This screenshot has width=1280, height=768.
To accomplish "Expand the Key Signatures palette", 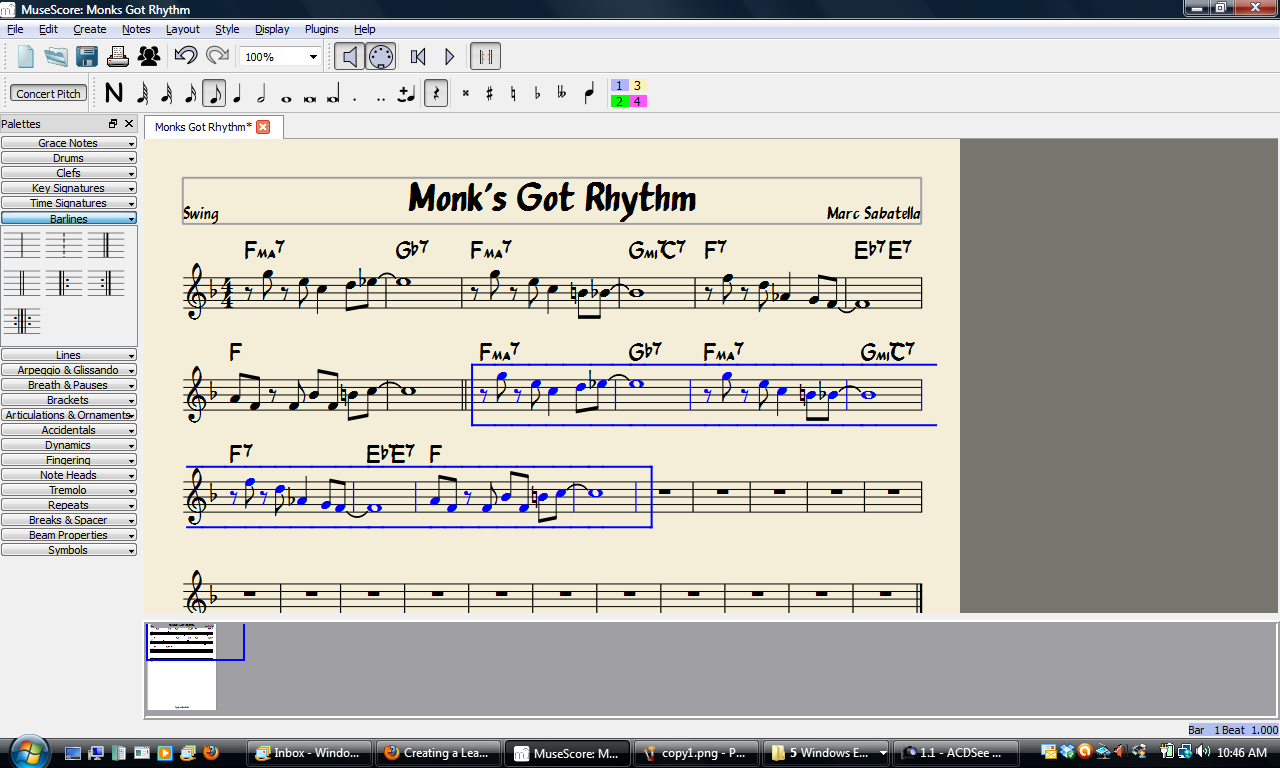I will point(69,188).
